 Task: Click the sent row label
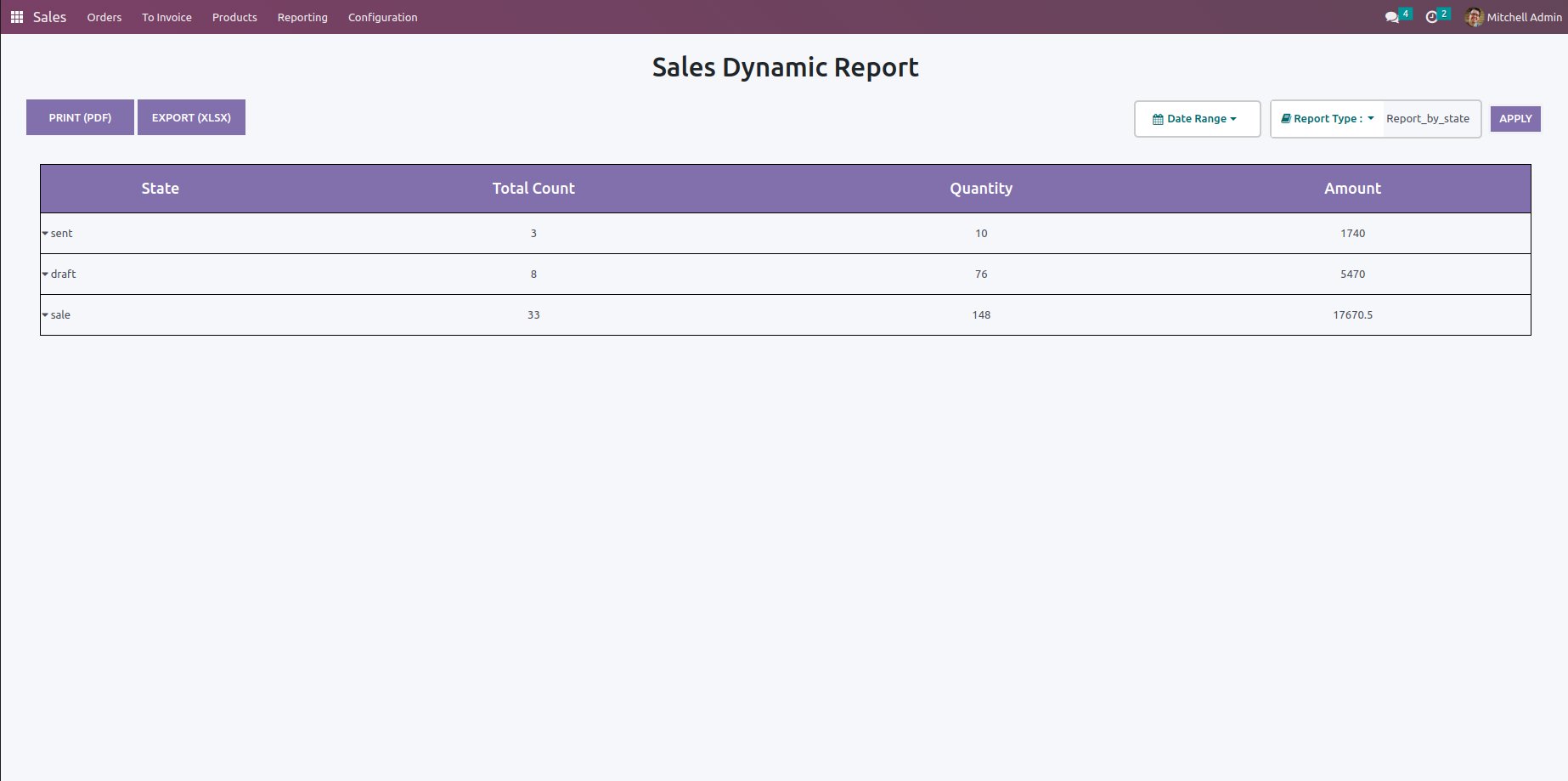click(x=61, y=233)
